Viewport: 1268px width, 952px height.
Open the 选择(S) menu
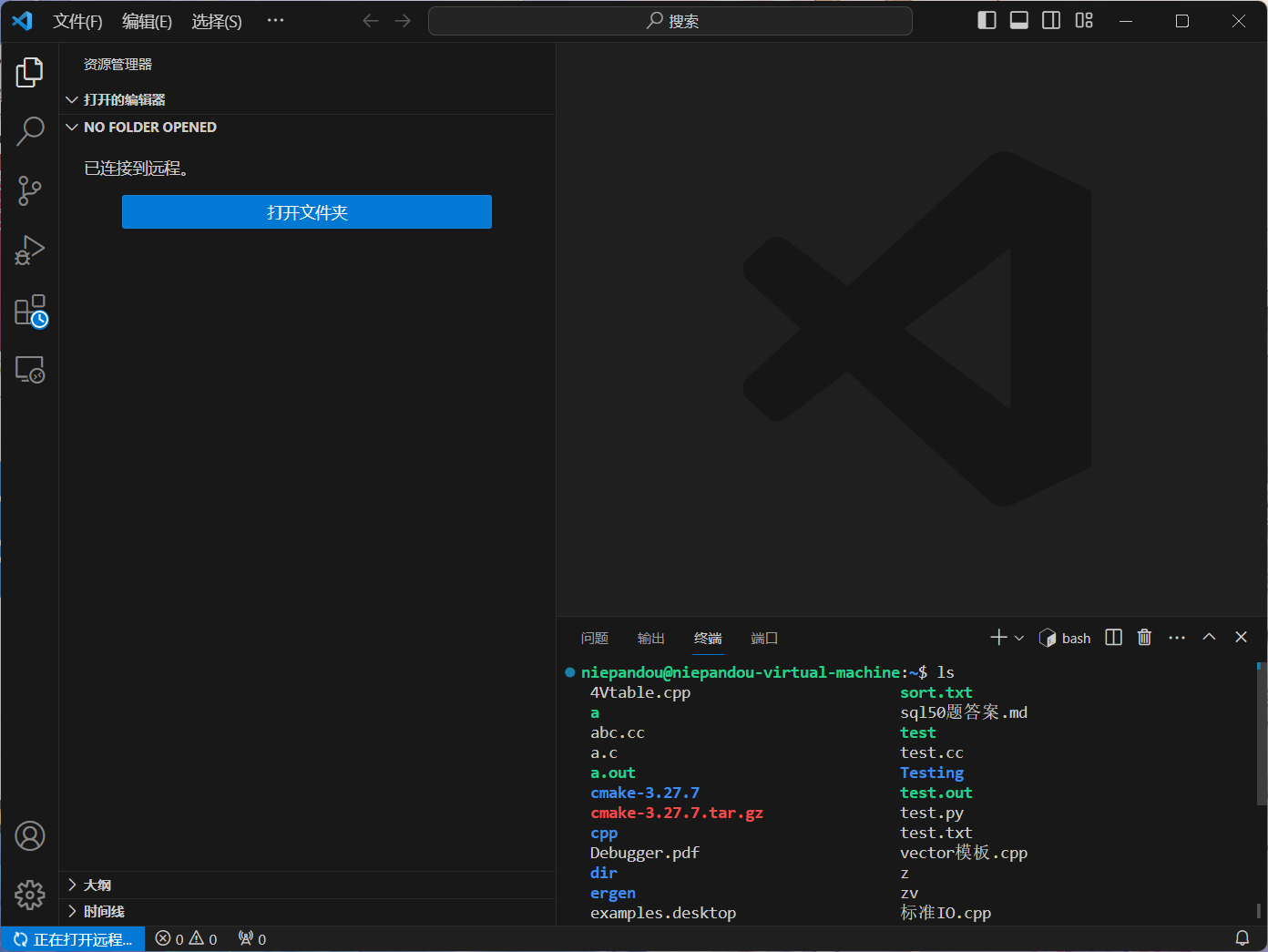click(217, 21)
